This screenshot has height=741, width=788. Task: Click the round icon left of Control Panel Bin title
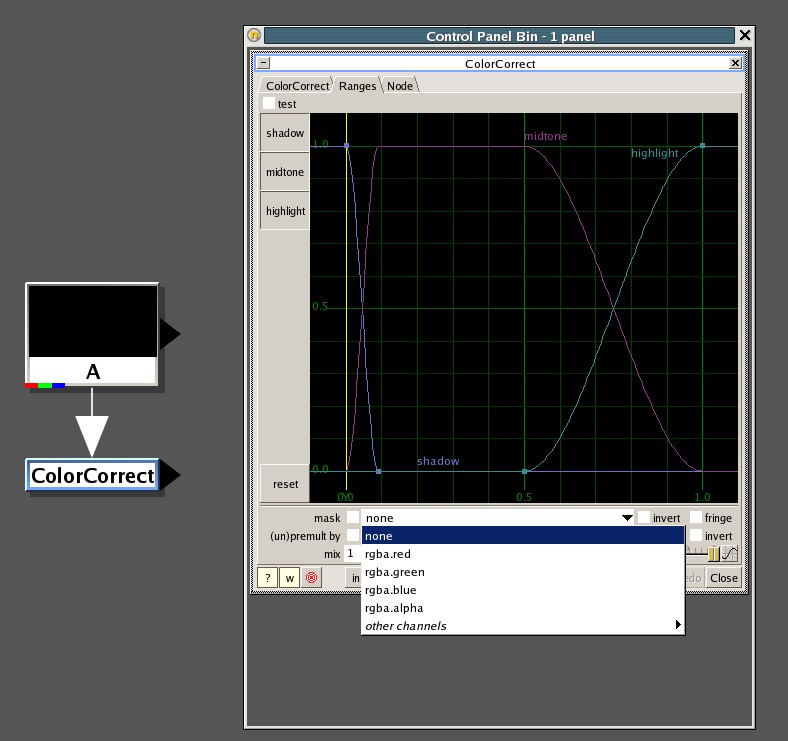point(254,35)
